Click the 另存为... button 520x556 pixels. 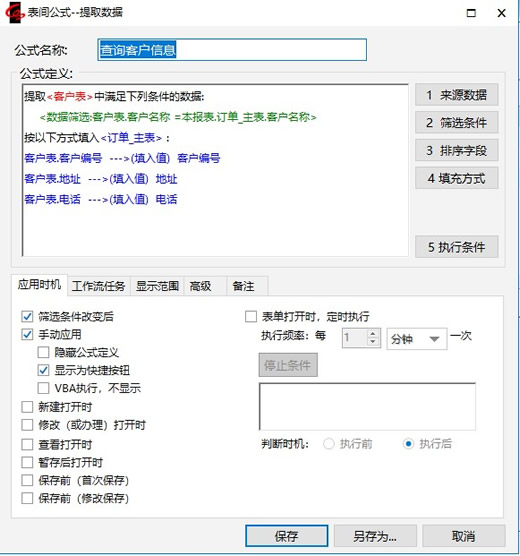(x=375, y=536)
